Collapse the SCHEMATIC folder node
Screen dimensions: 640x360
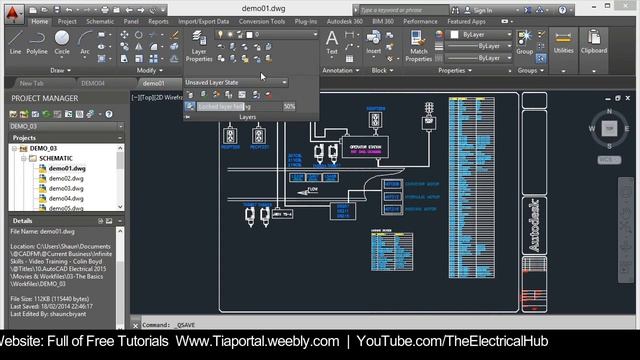click(24, 158)
